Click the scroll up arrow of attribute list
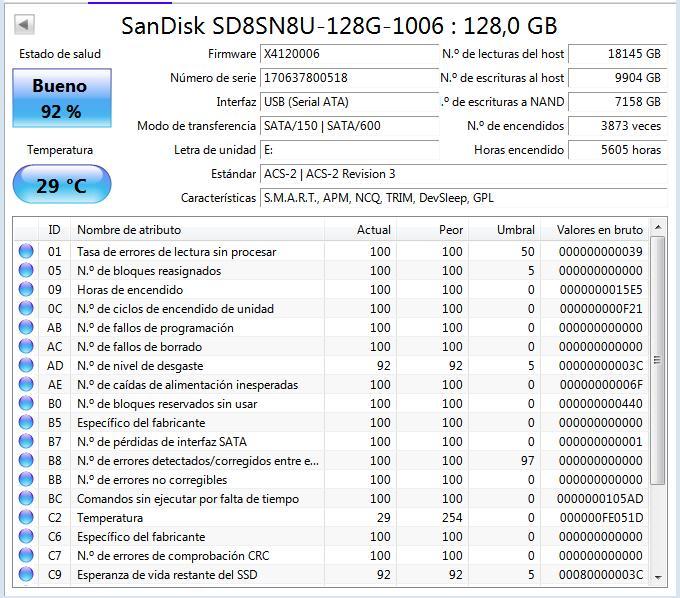The height and width of the screenshot is (598, 680). [658, 227]
